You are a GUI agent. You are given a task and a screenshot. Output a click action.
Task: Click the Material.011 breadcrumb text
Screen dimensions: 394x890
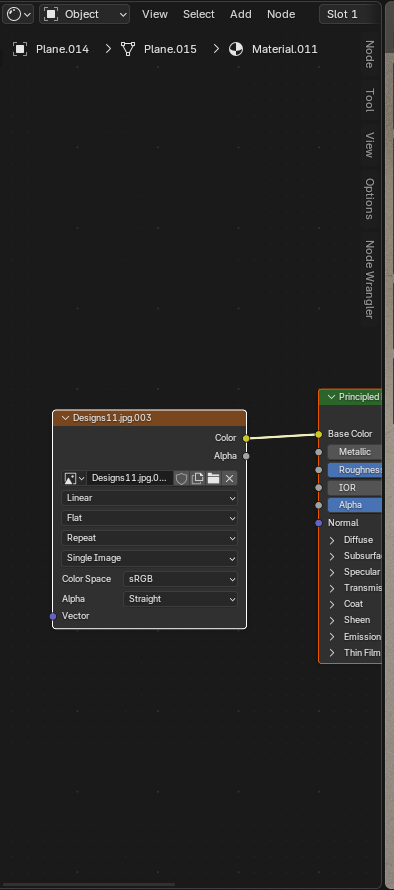pyautogui.click(x=284, y=49)
